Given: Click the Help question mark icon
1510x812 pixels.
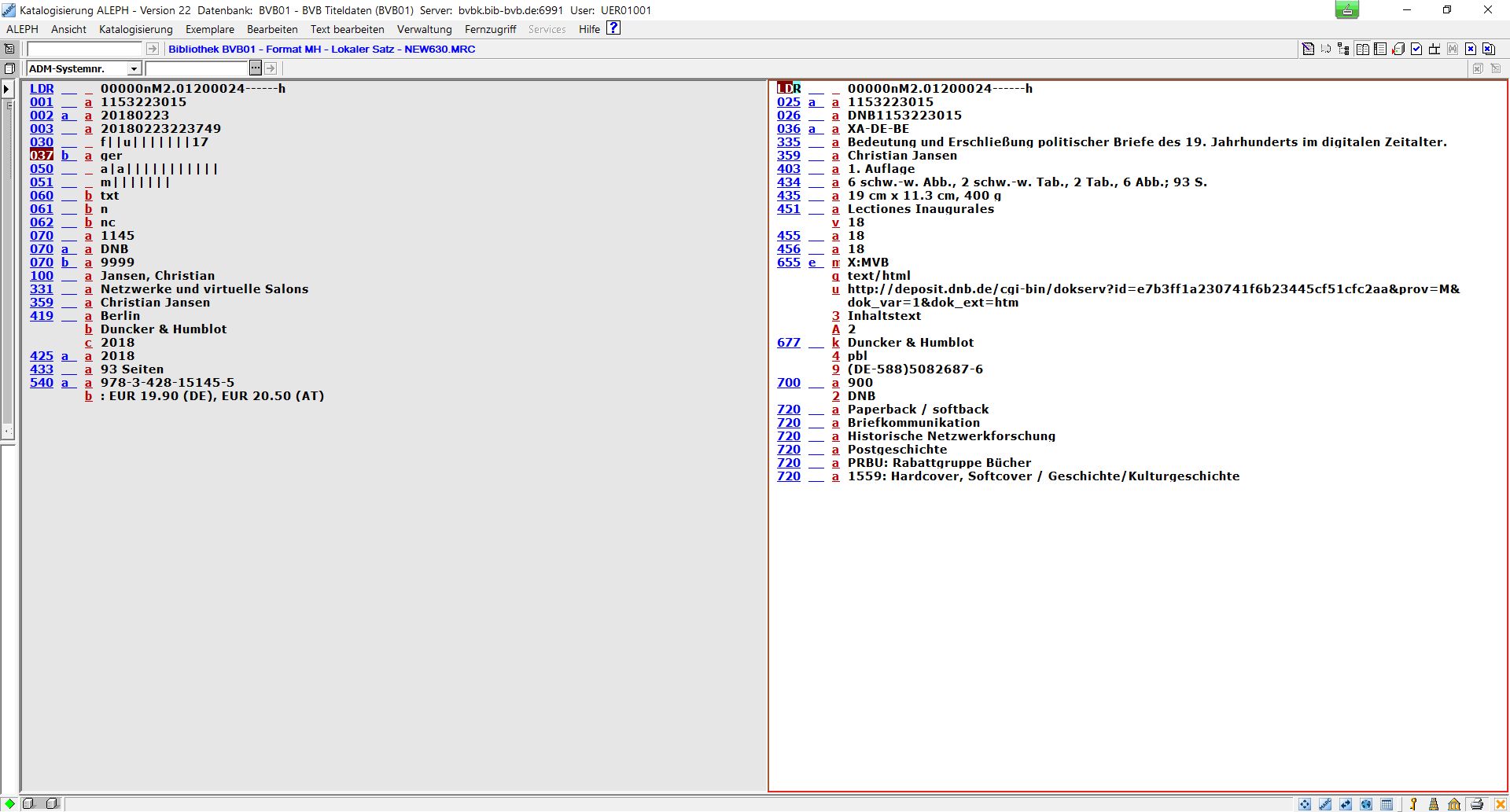Looking at the screenshot, I should tap(613, 28).
